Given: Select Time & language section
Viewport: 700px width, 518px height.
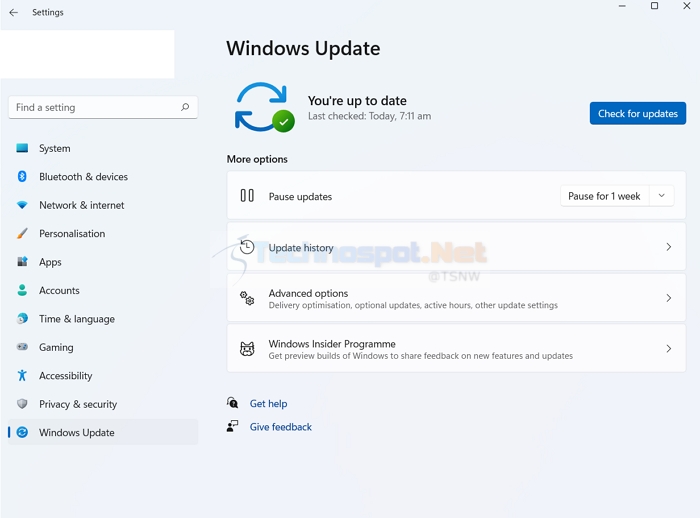Looking at the screenshot, I should click(103, 319).
